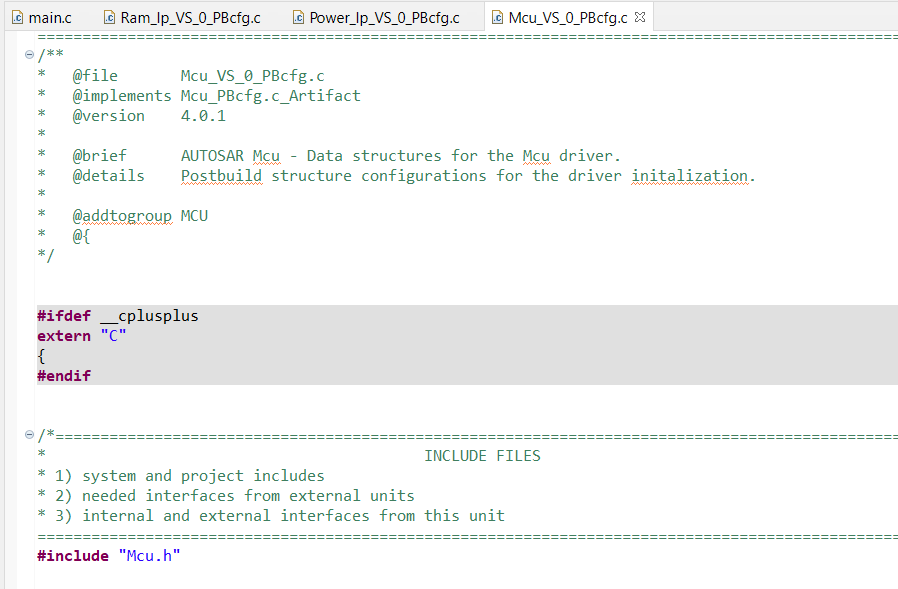898x589 pixels.
Task: Collapse the file header comment block
Action: (x=29, y=55)
